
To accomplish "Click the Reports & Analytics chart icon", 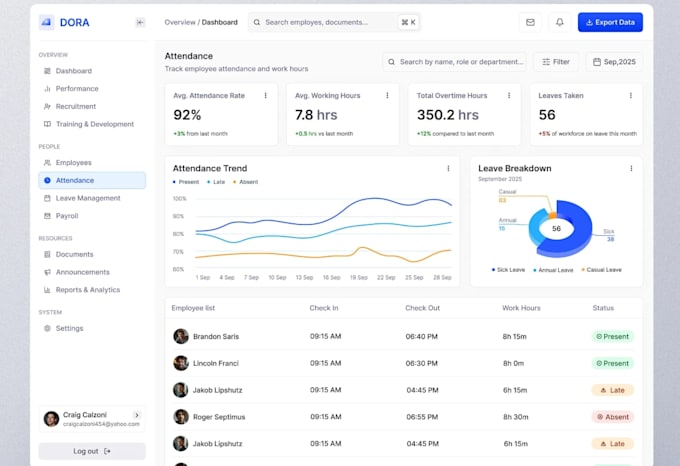I will point(47,290).
